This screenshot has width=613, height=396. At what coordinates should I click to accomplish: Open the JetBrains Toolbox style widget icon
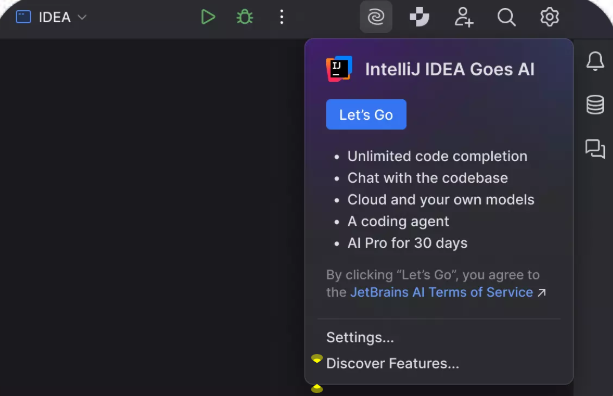pyautogui.click(x=419, y=17)
